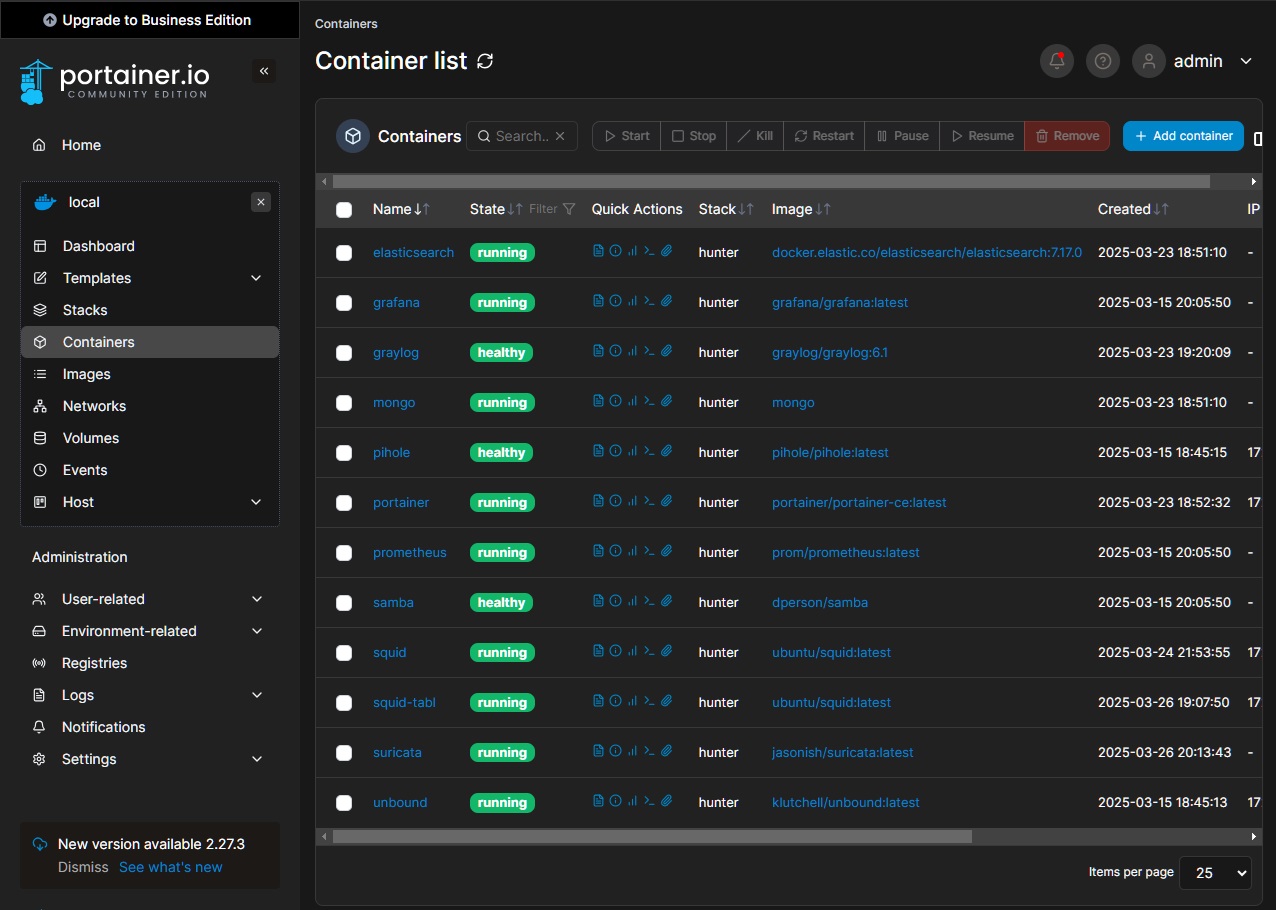
Task: Open the "See what's new" link
Action: click(x=171, y=867)
